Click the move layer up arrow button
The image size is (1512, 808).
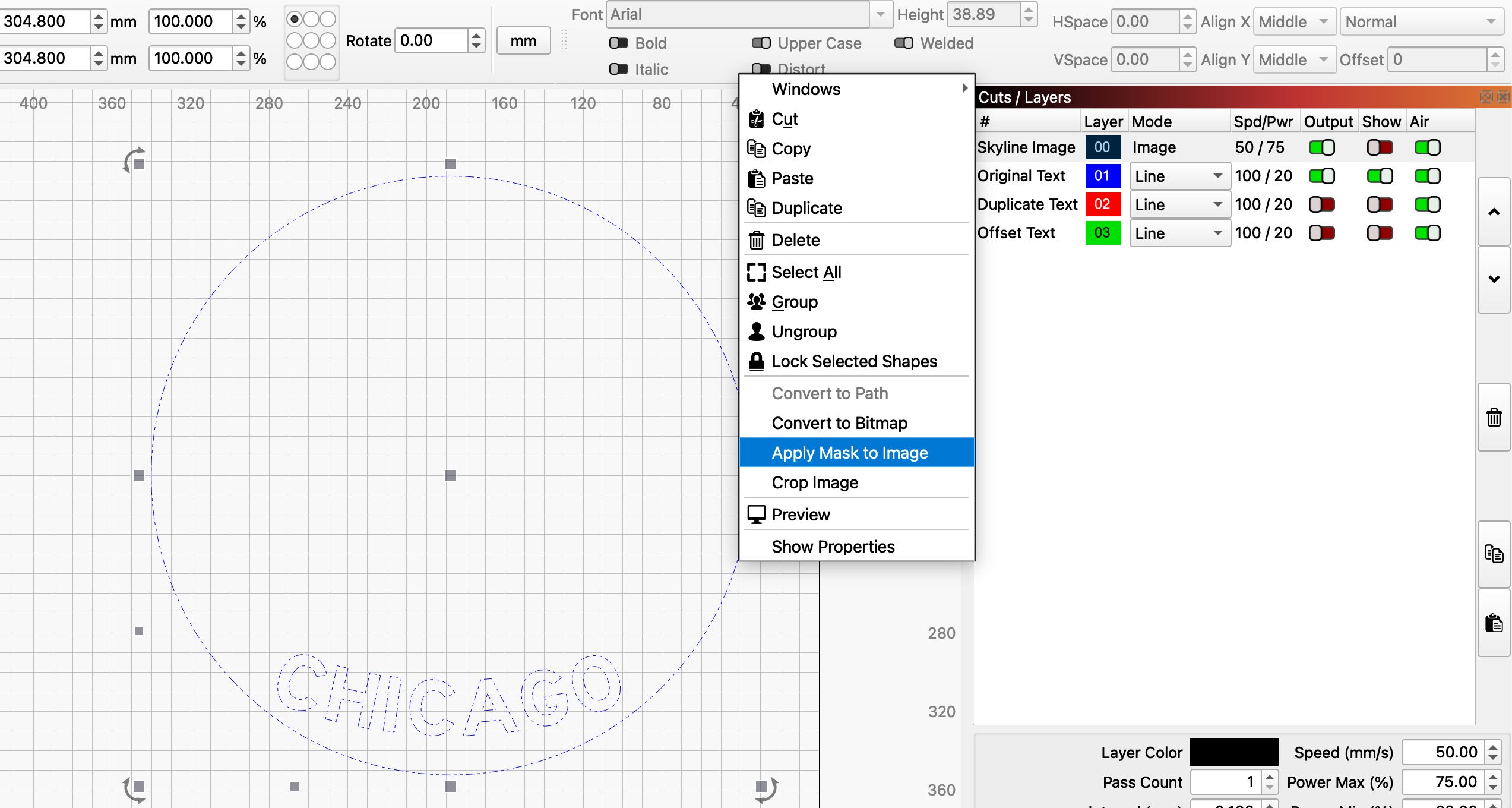tap(1494, 212)
